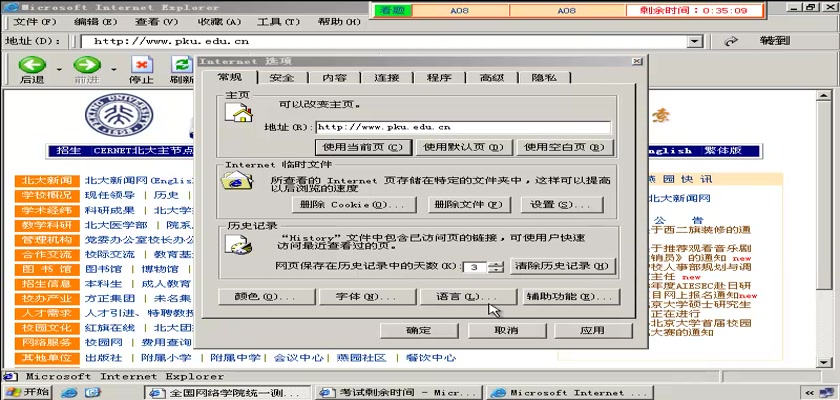Click the green Back arrow icon
The height and width of the screenshot is (400, 840).
(x=32, y=65)
